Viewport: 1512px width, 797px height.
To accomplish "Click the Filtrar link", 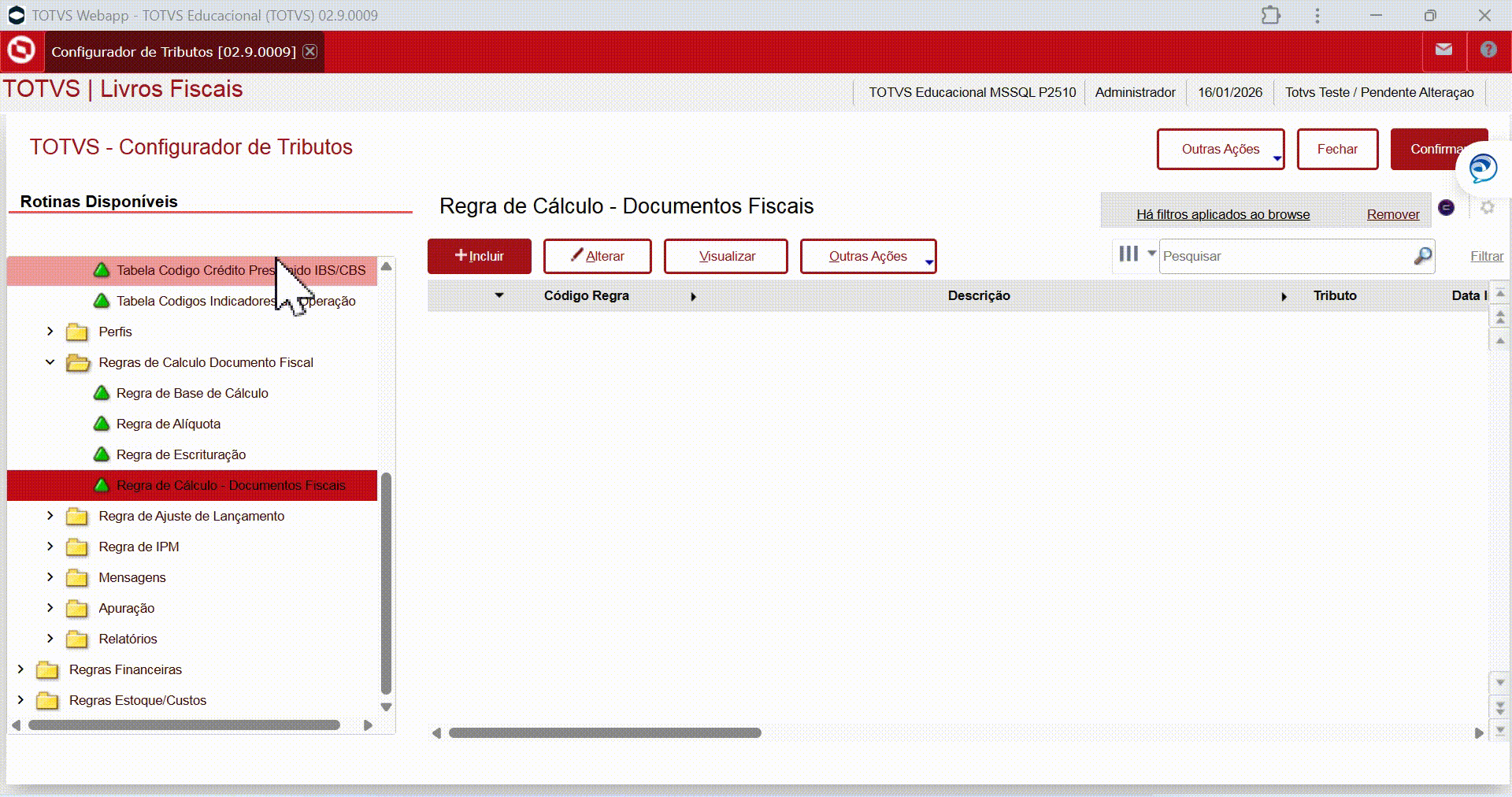I will (1487, 256).
